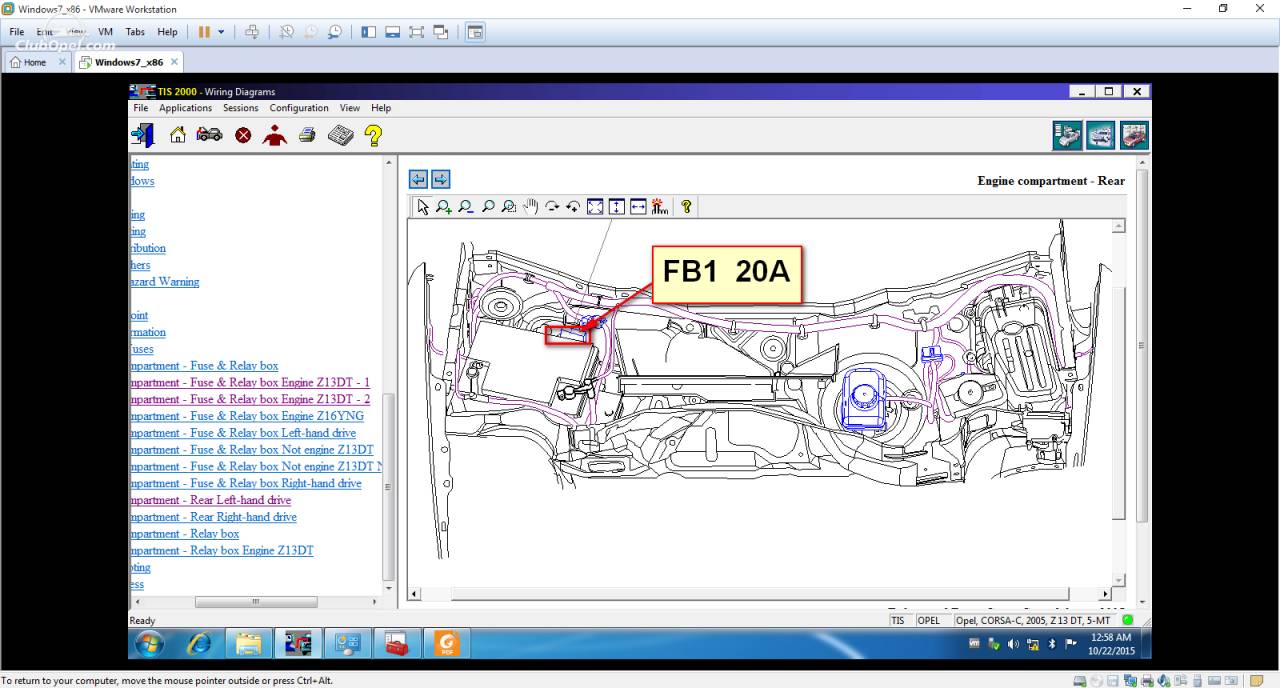The height and width of the screenshot is (688, 1280).
Task: Open the Applications menu
Action: (186, 108)
